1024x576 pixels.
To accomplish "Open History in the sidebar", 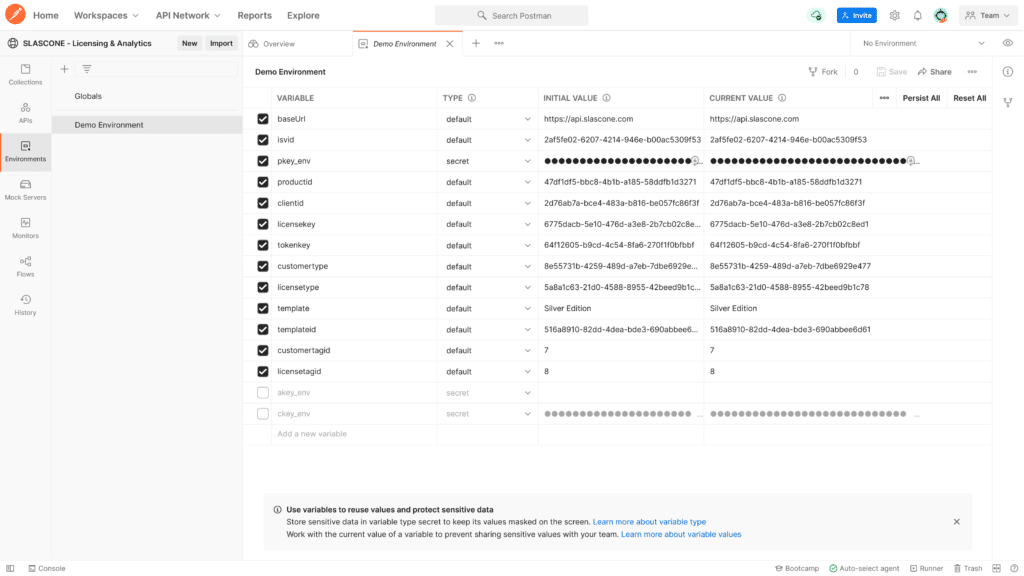I will (x=25, y=305).
